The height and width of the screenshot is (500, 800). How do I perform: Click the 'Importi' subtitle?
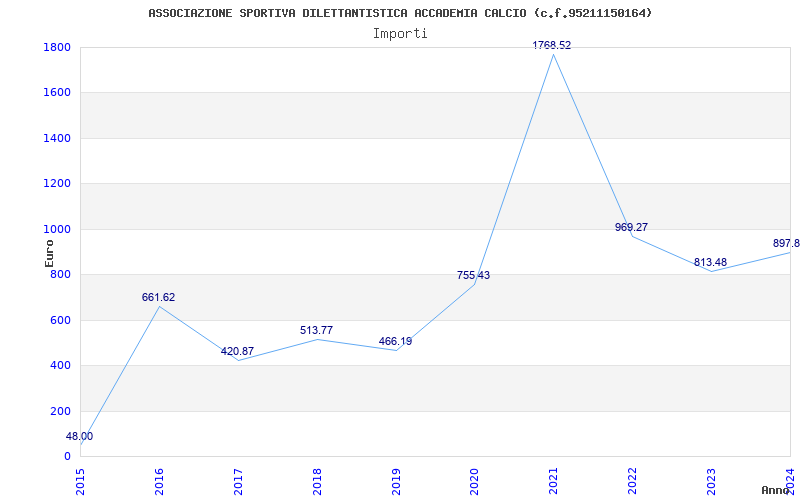click(x=400, y=34)
